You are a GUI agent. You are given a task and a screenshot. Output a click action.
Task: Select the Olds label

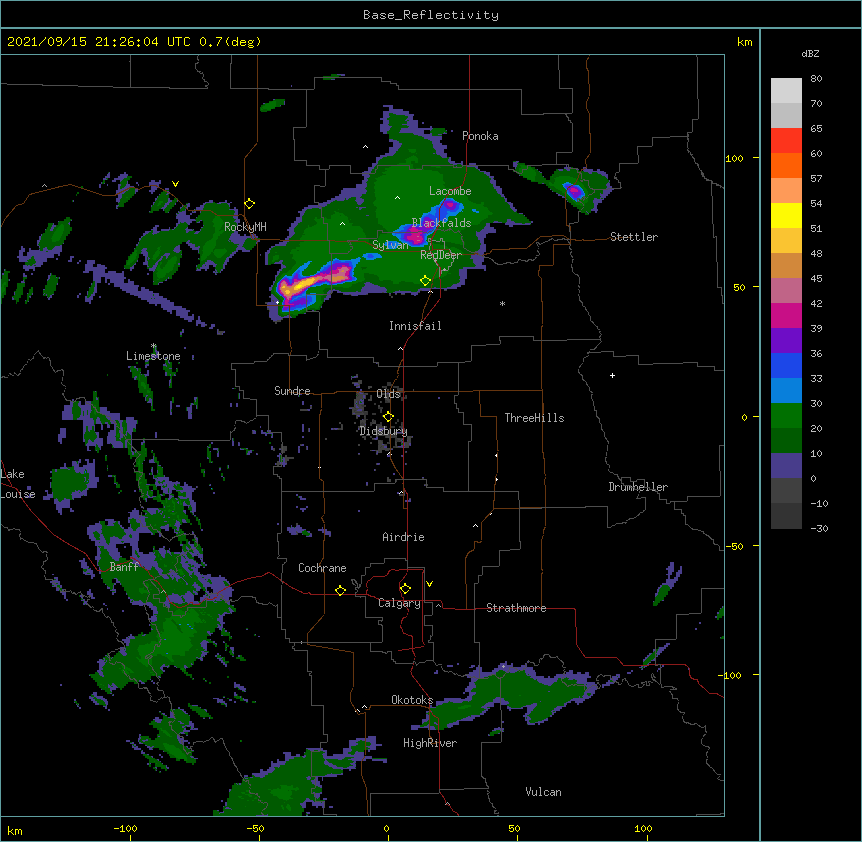(388, 394)
